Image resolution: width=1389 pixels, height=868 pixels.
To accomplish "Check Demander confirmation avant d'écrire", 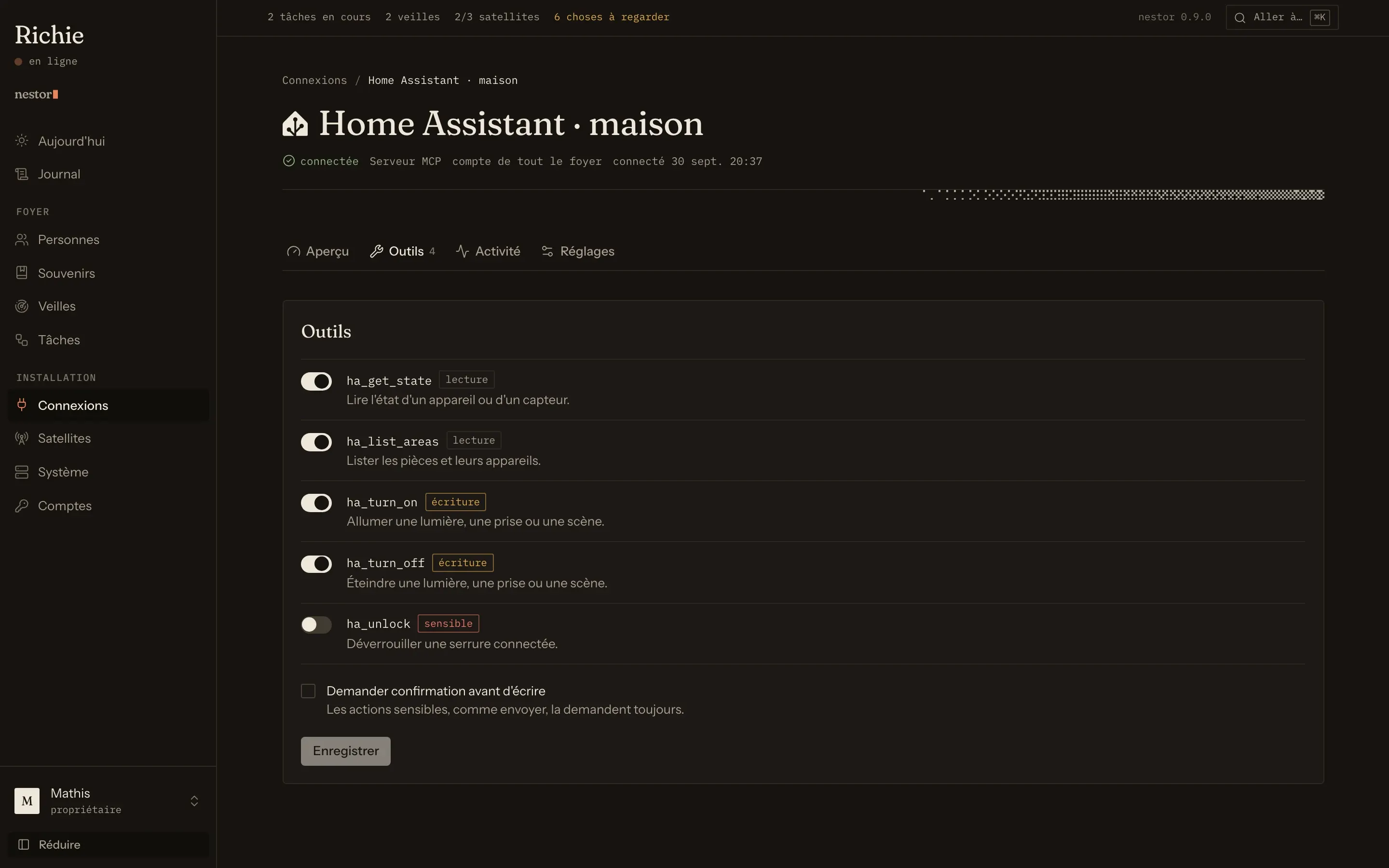I will point(308,691).
